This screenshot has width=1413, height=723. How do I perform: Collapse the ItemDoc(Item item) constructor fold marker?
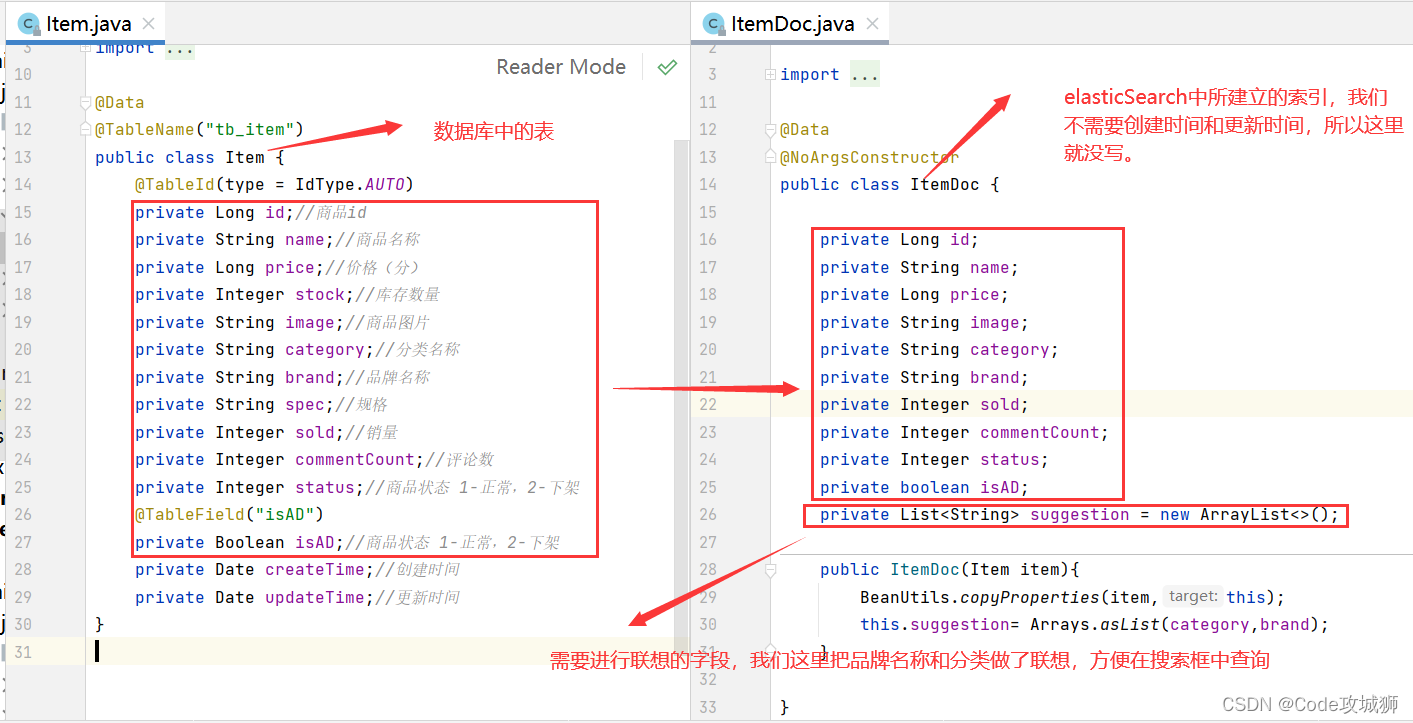770,570
